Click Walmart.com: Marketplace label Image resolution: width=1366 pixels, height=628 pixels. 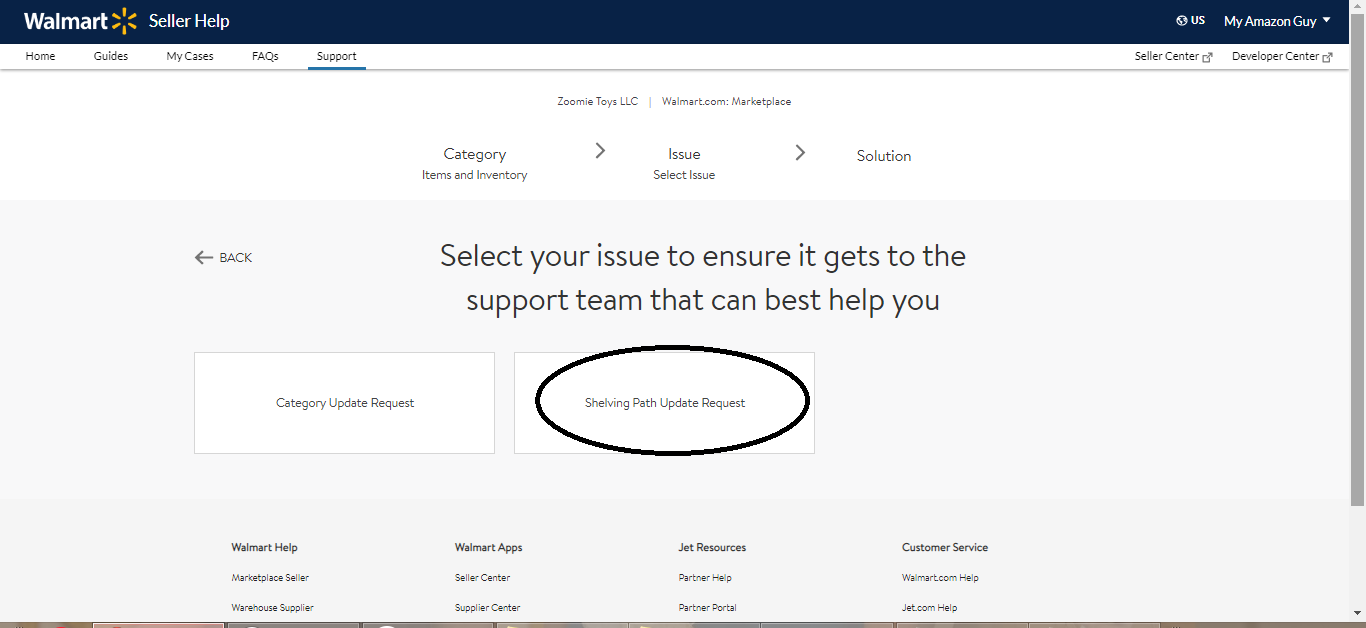tap(726, 101)
